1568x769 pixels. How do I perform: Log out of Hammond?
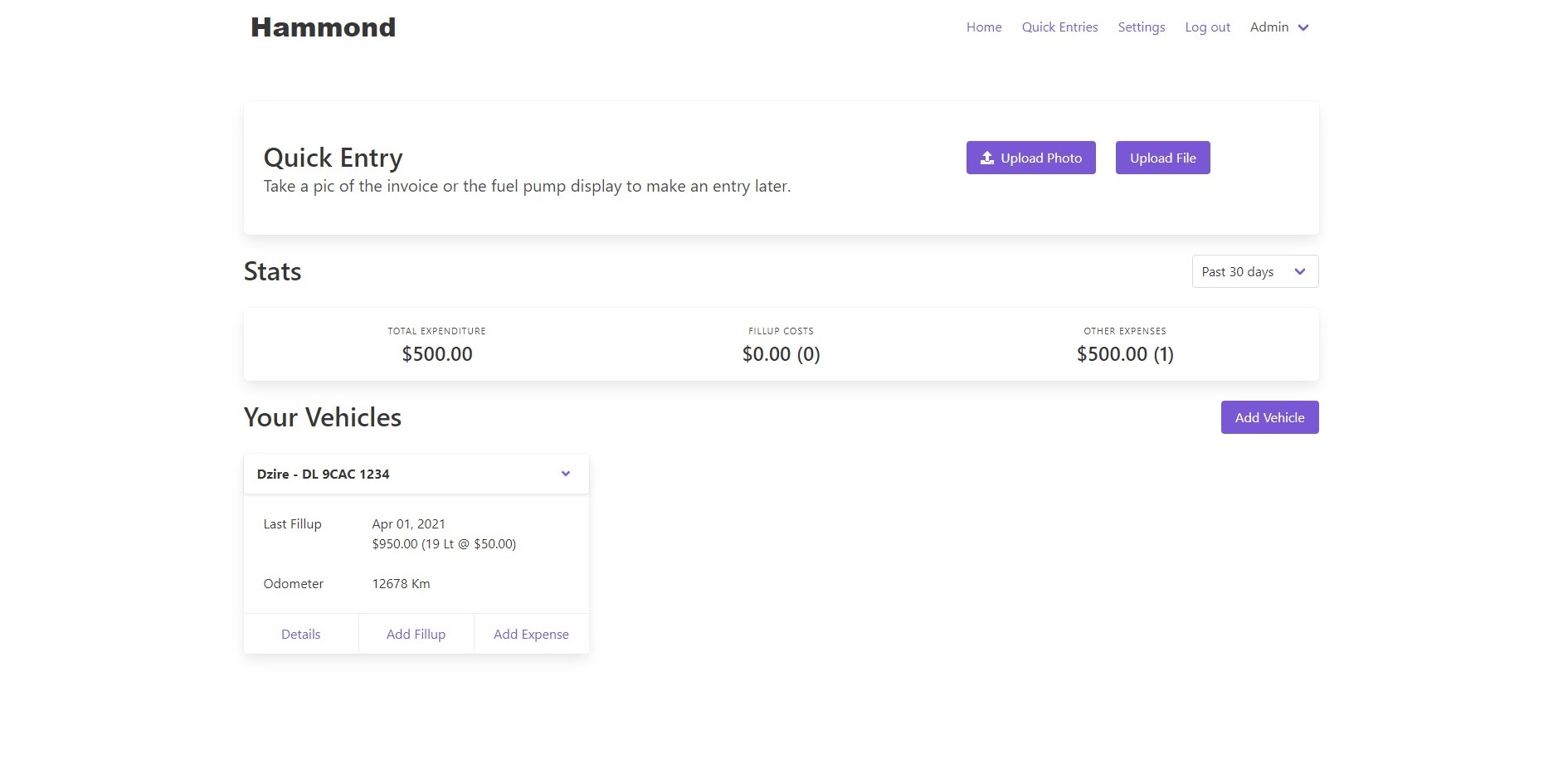click(x=1207, y=27)
